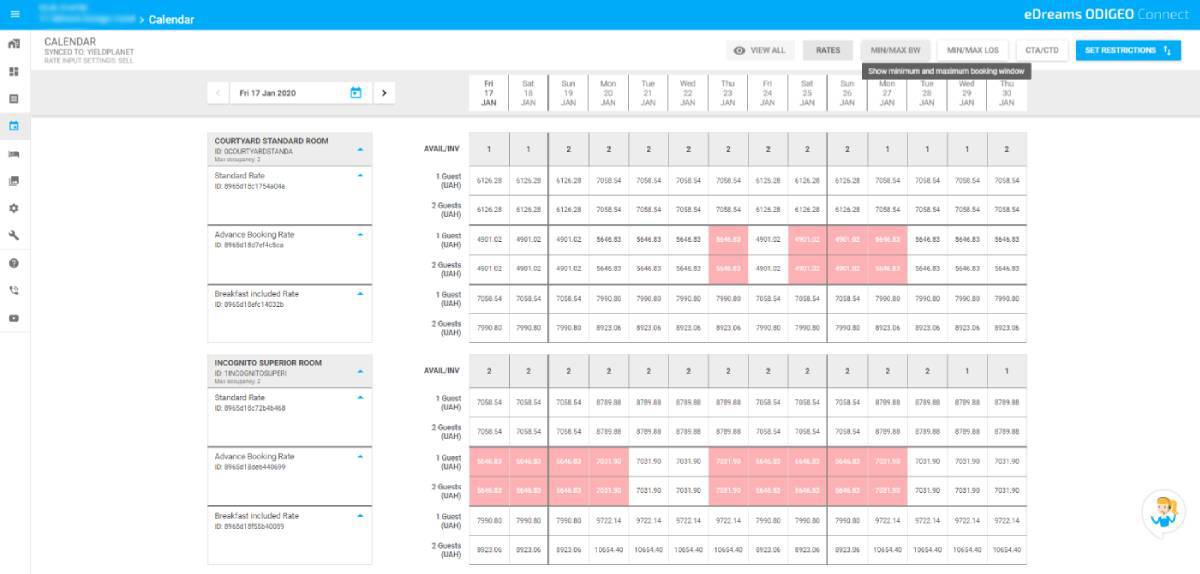Select the Thu 23 Jan column header
Screen dimensions: 1200x574
click(728, 93)
